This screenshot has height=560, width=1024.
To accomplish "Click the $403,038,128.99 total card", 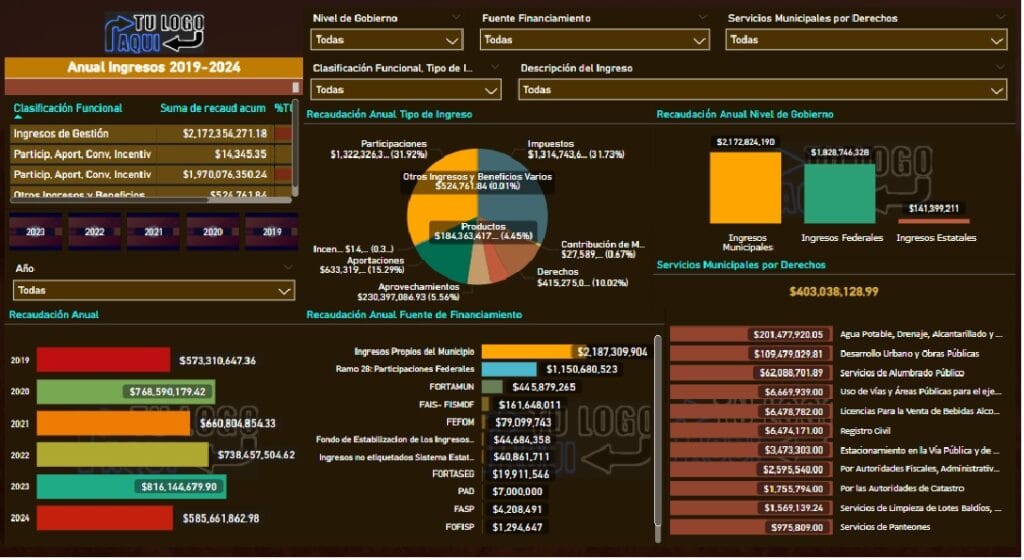I will click(x=833, y=291).
